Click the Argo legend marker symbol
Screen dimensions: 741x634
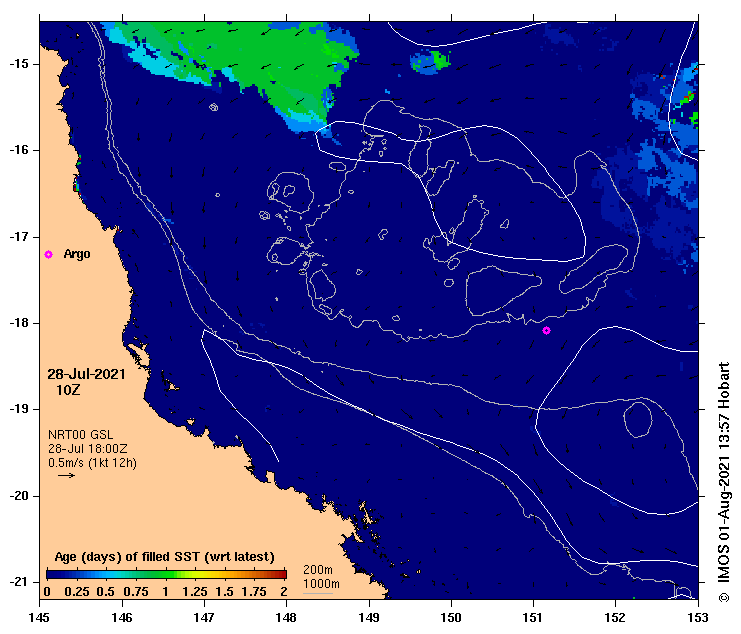pos(48,255)
